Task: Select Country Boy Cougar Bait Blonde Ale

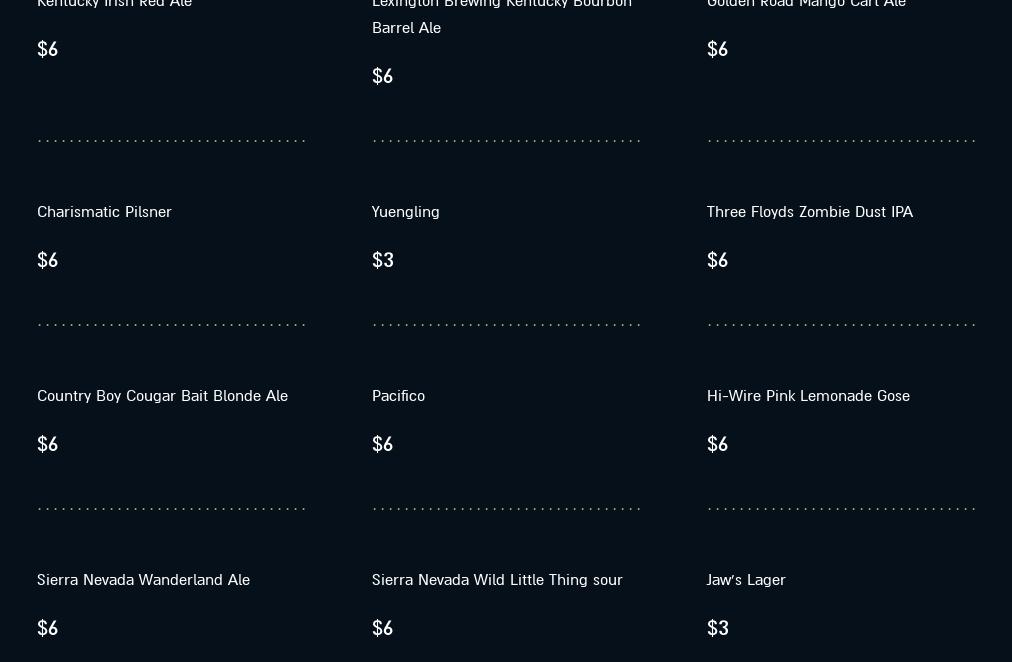Action: point(162,396)
